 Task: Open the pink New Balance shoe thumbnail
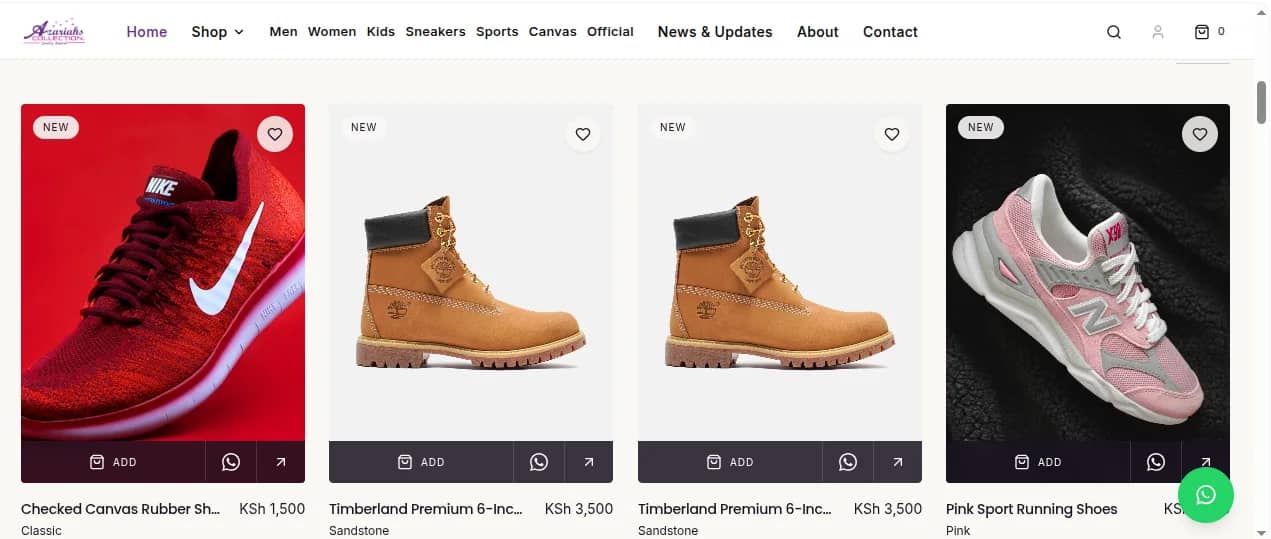(1088, 272)
